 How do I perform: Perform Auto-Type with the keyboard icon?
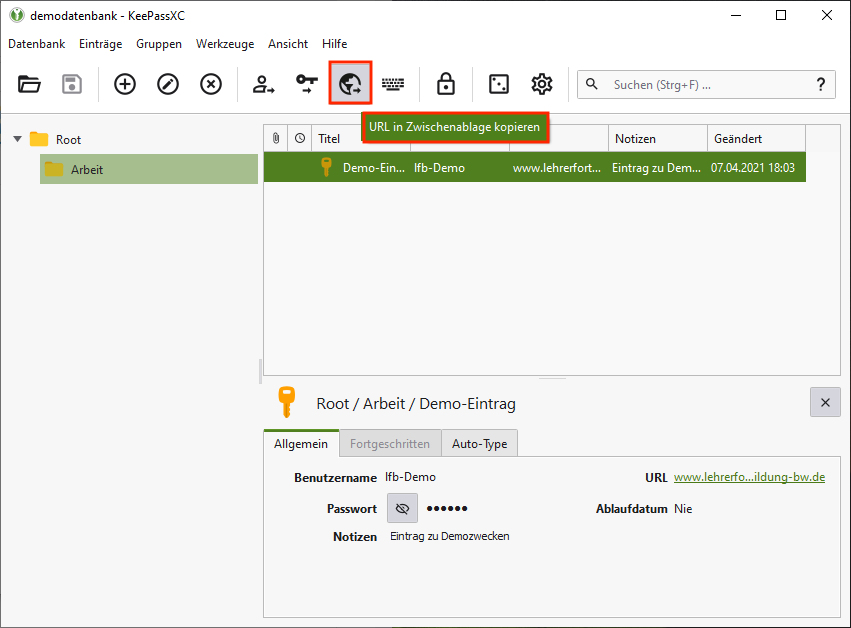[393, 84]
